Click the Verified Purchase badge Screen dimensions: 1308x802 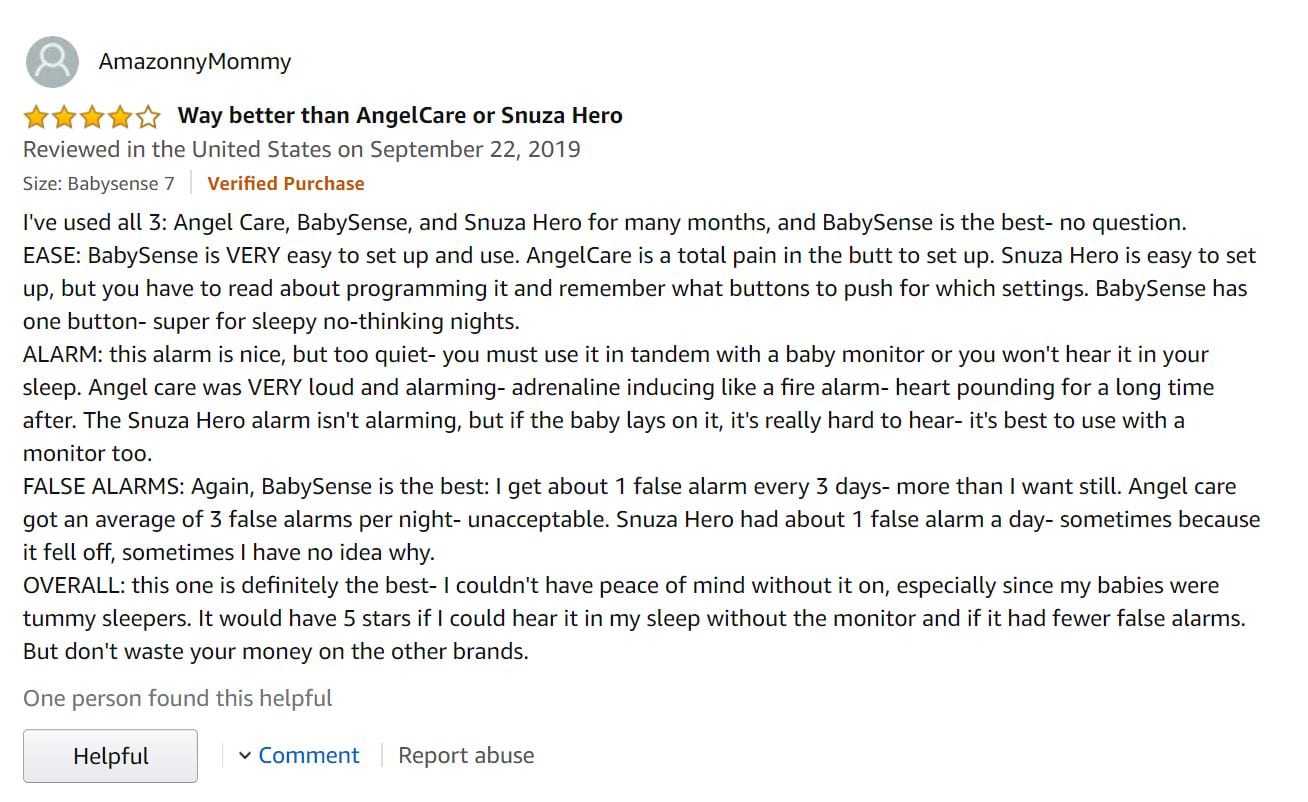[285, 183]
